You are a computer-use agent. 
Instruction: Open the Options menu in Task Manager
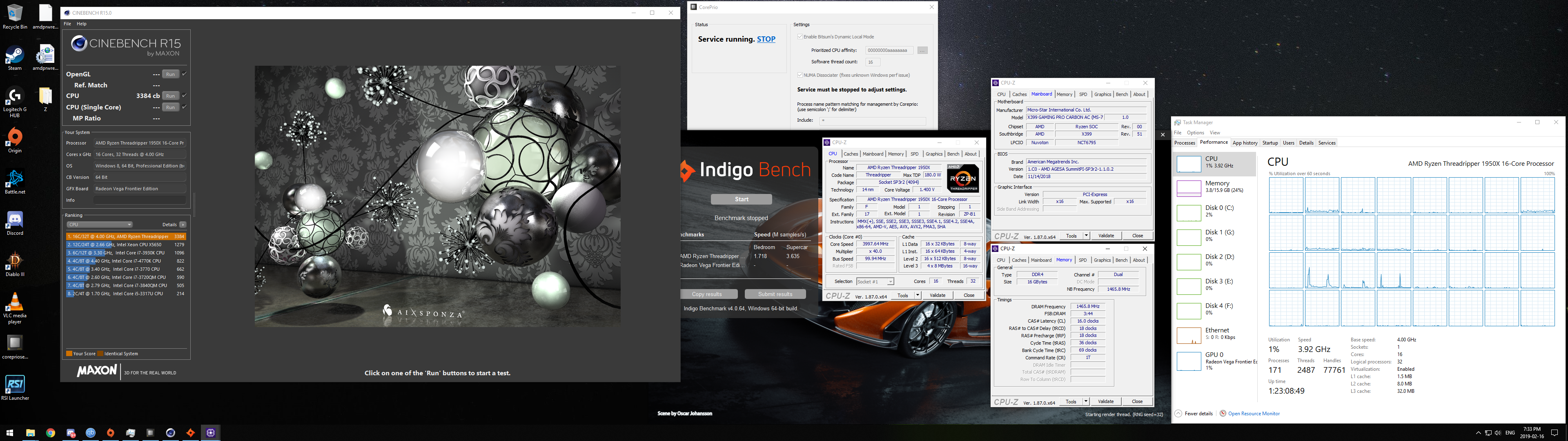[x=1196, y=132]
